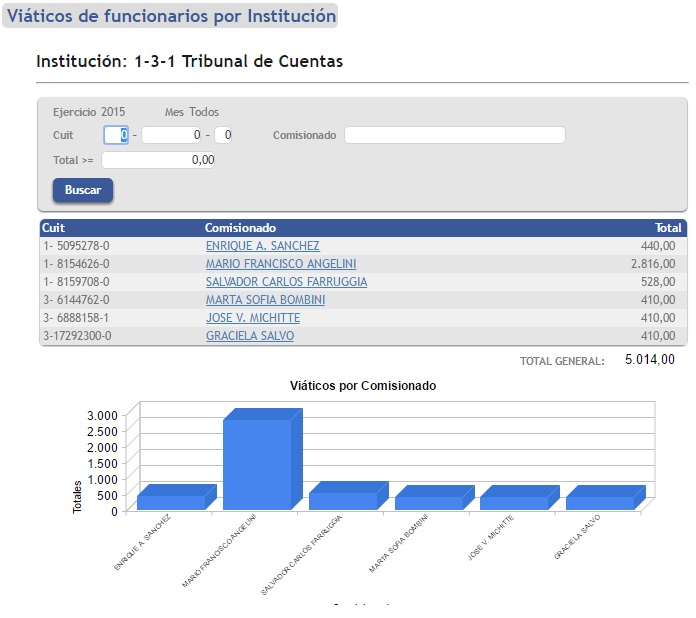Click the Graciela Salvo chart bar
Viewport: 696px width, 618px height.
(601, 501)
